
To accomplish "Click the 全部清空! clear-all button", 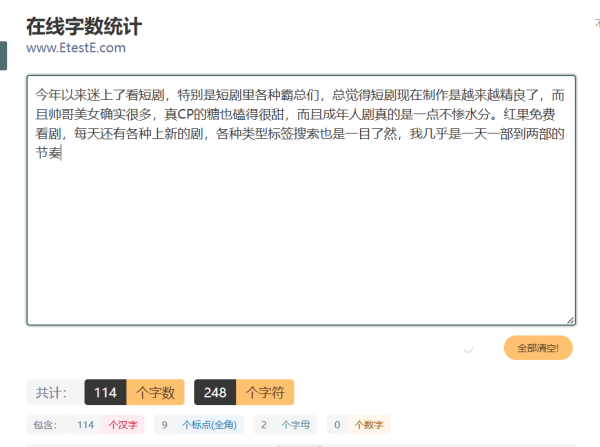I will click(538, 348).
